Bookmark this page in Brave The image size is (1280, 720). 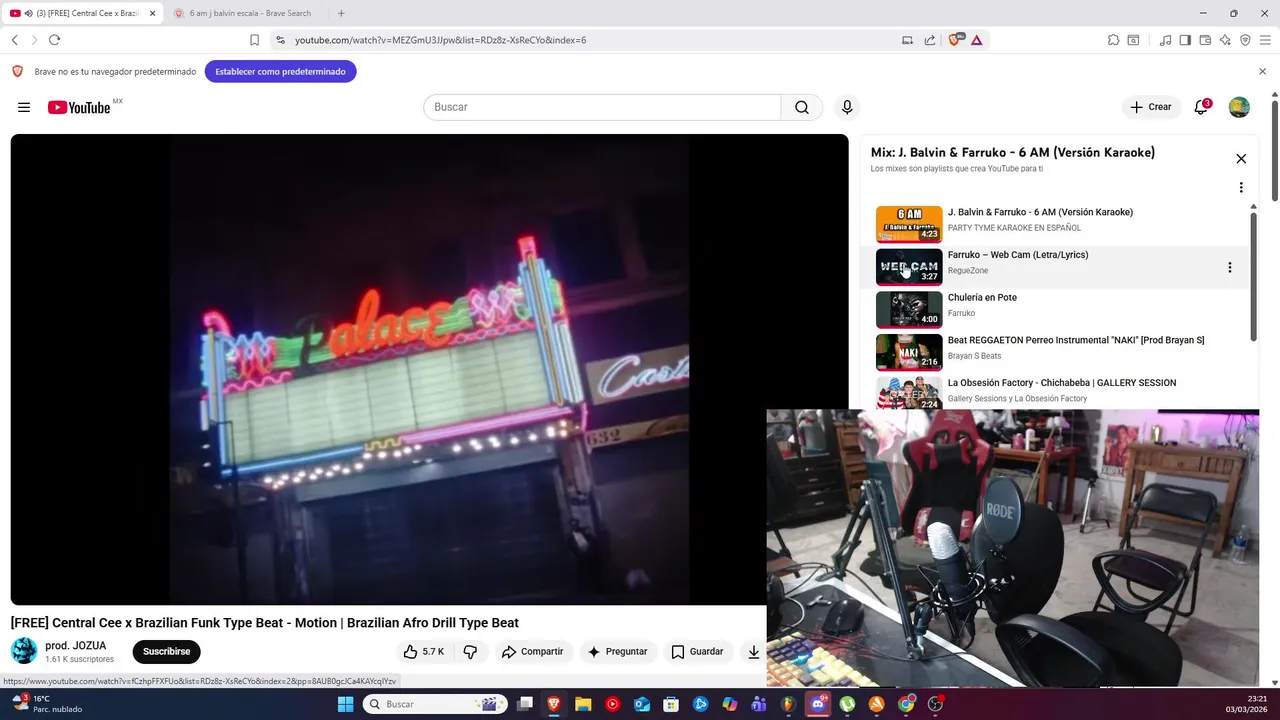254,40
